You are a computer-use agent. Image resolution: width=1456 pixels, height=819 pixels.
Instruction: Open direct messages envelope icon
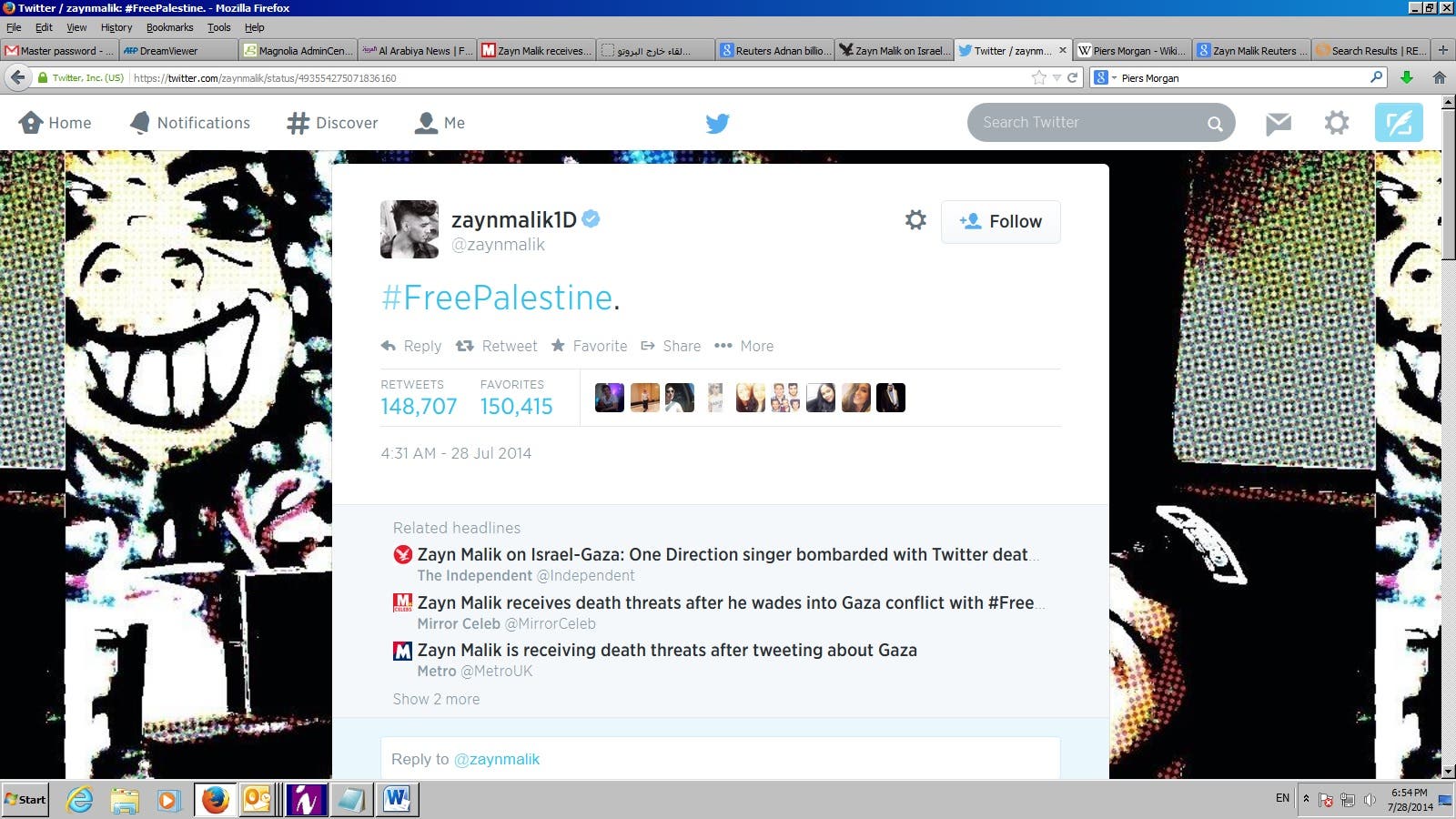click(1279, 123)
